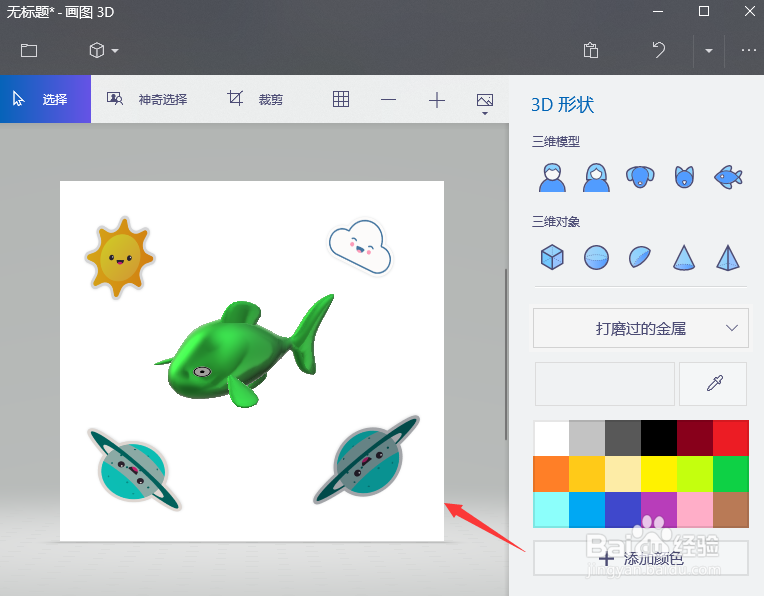Insert the dog 3D model
The image size is (764, 596).
(x=640, y=177)
